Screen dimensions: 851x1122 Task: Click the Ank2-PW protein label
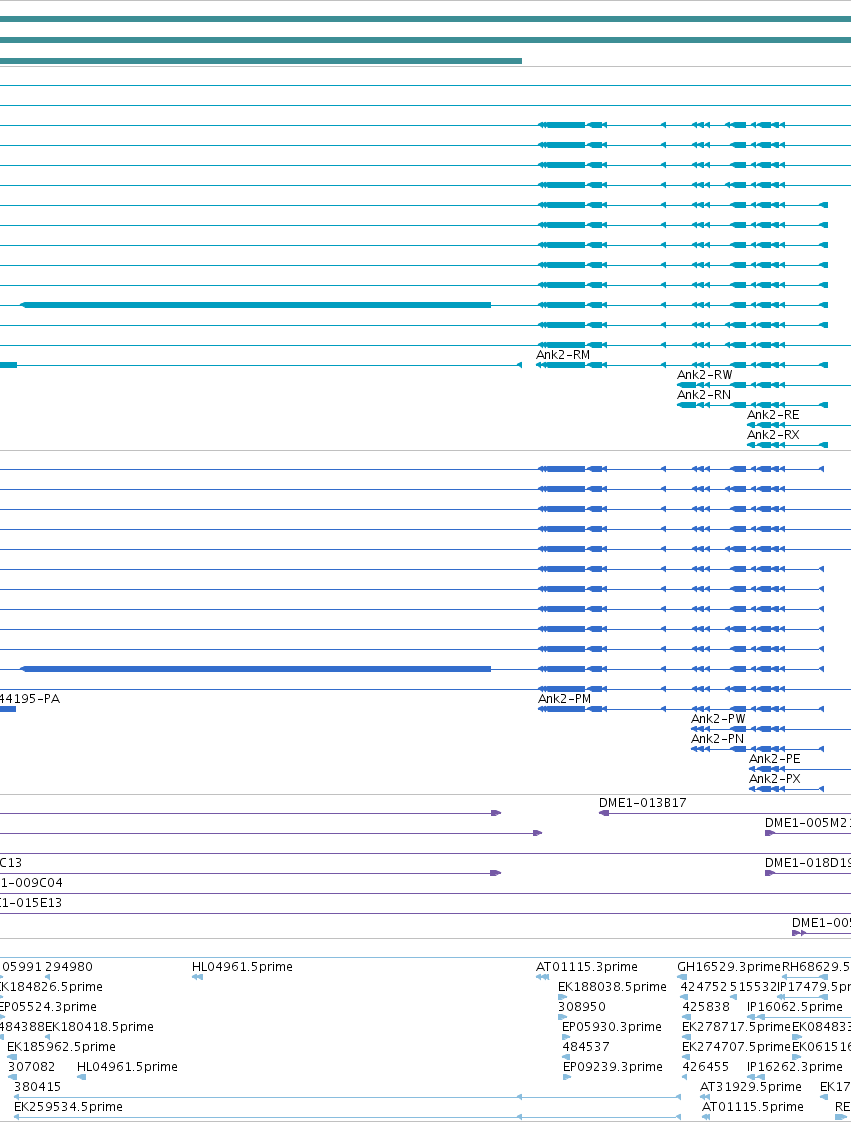(x=718, y=719)
